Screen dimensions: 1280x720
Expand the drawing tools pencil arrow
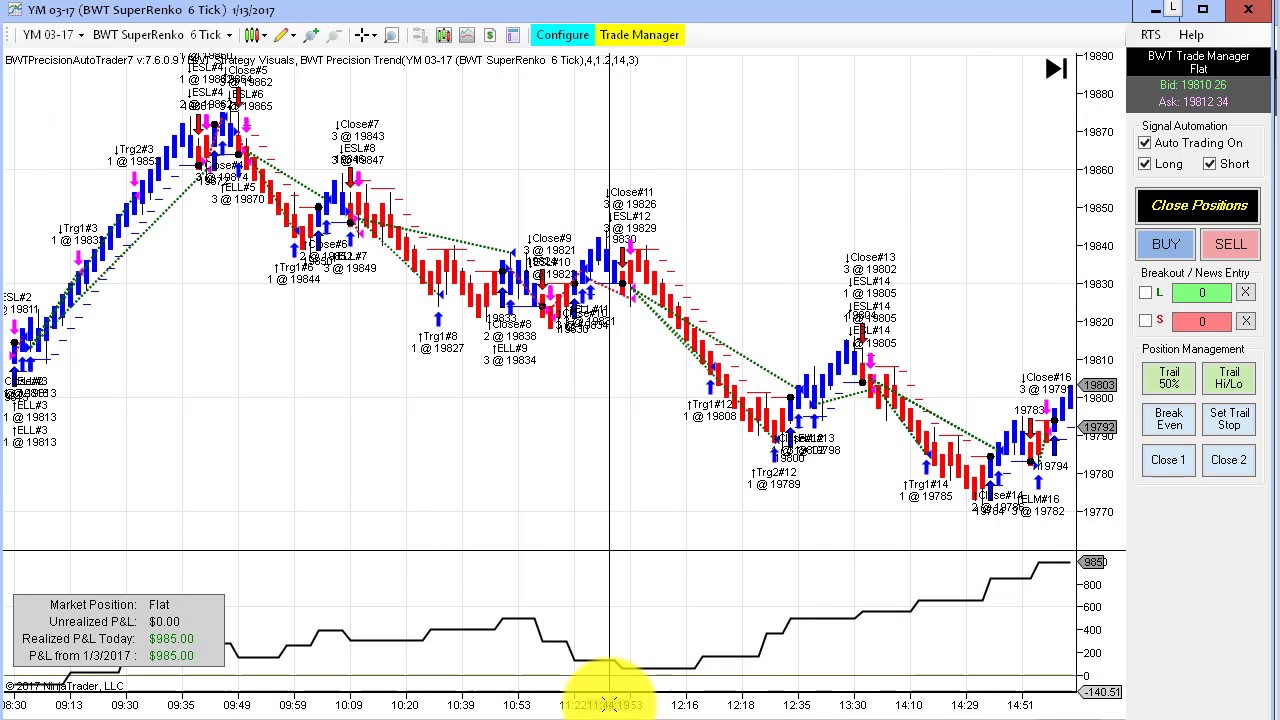tap(293, 35)
